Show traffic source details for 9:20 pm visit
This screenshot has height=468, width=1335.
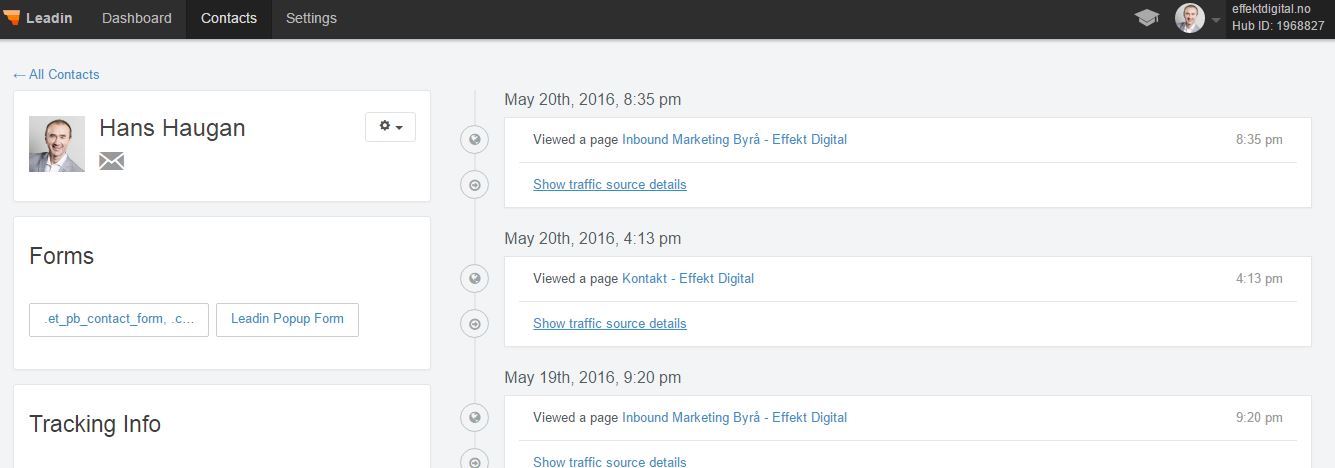pyautogui.click(x=610, y=461)
